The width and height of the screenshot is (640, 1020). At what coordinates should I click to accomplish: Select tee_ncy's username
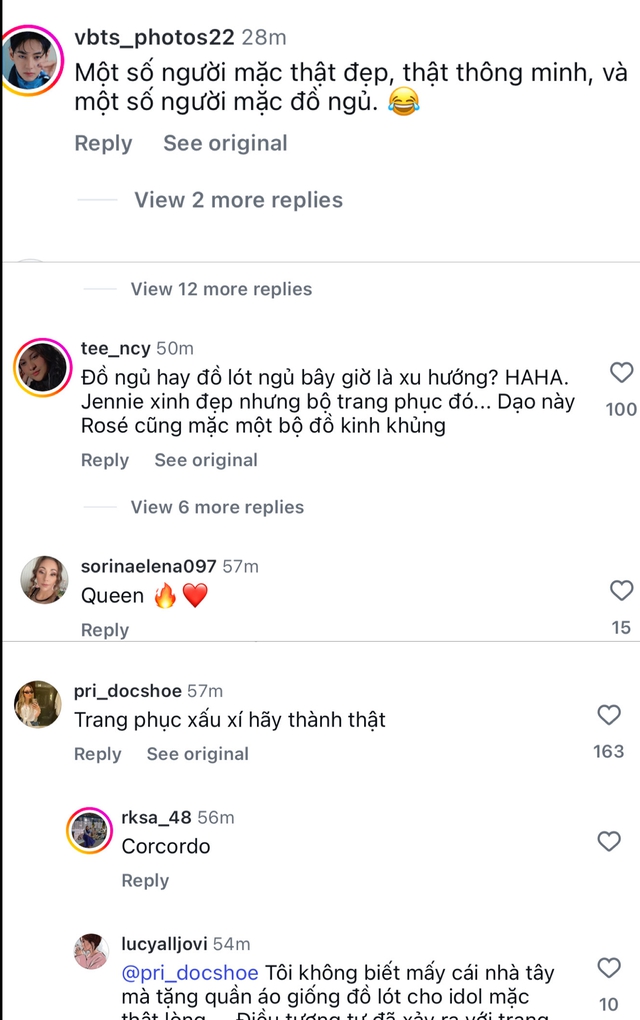point(115,348)
